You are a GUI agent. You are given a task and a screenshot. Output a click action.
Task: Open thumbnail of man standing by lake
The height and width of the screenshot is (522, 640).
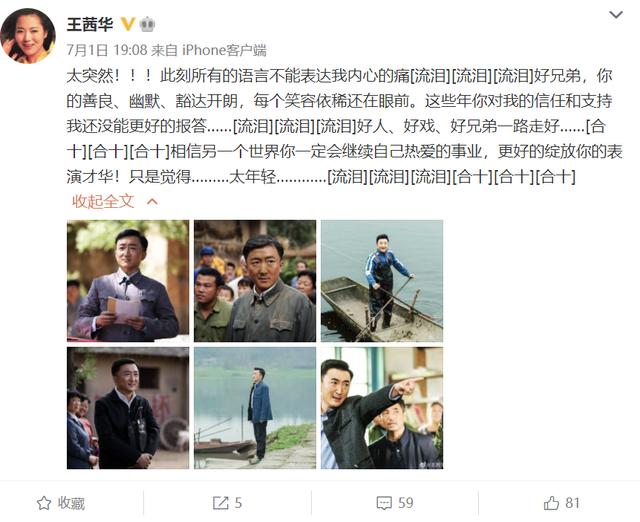[255, 408]
